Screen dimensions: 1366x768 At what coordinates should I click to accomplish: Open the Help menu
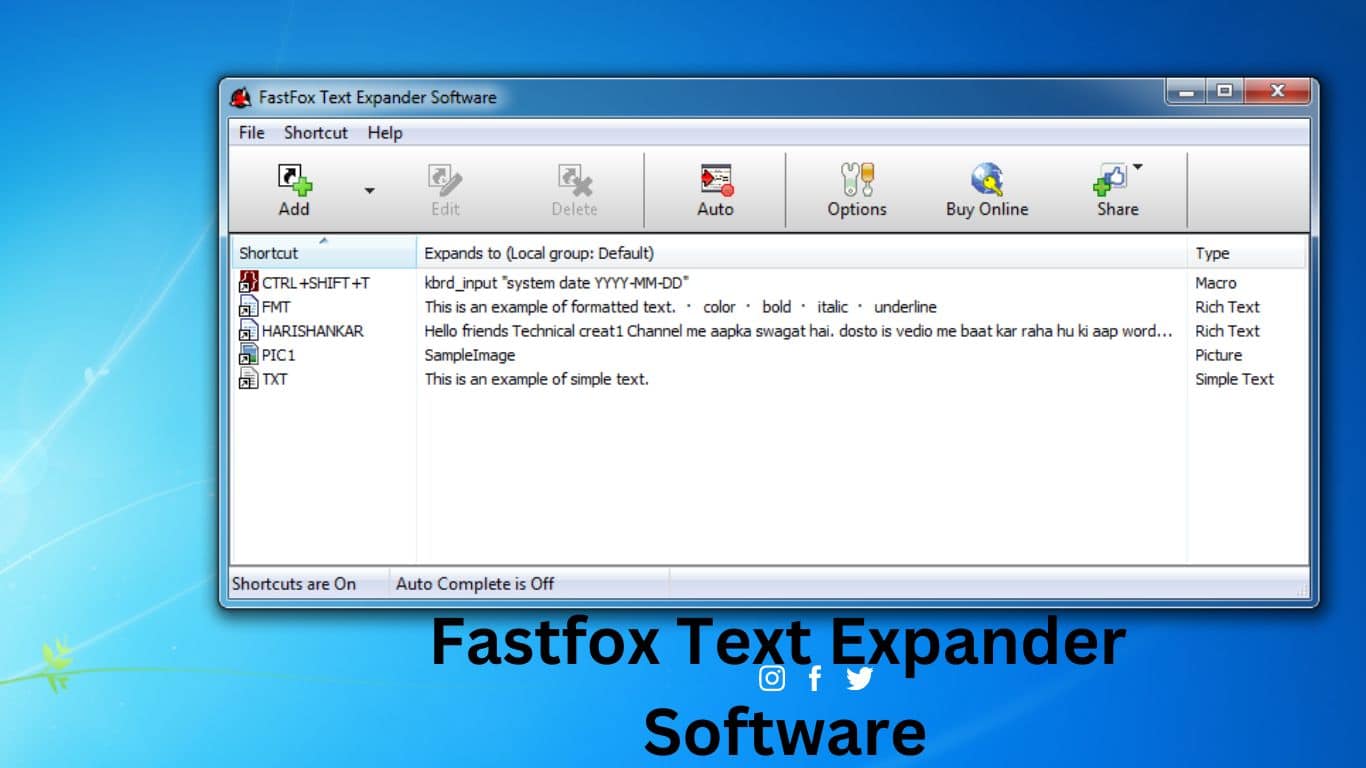384,132
